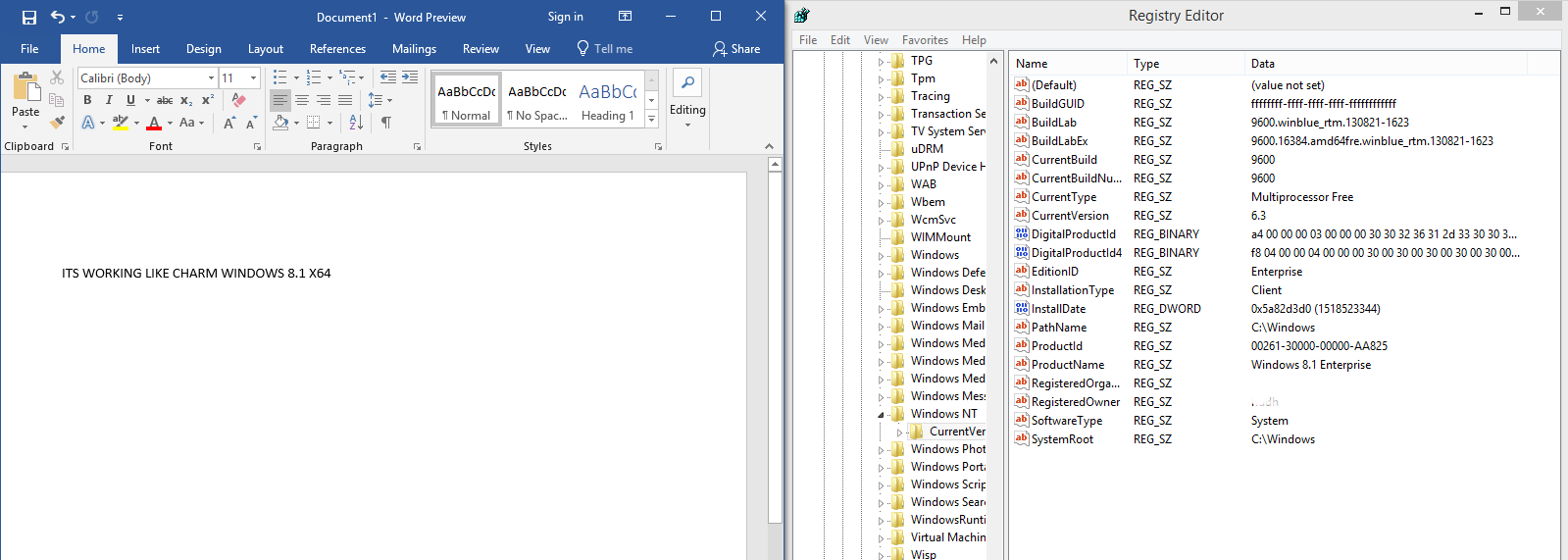Grow font size with the larger A icon
1568x560 pixels.
point(228,123)
